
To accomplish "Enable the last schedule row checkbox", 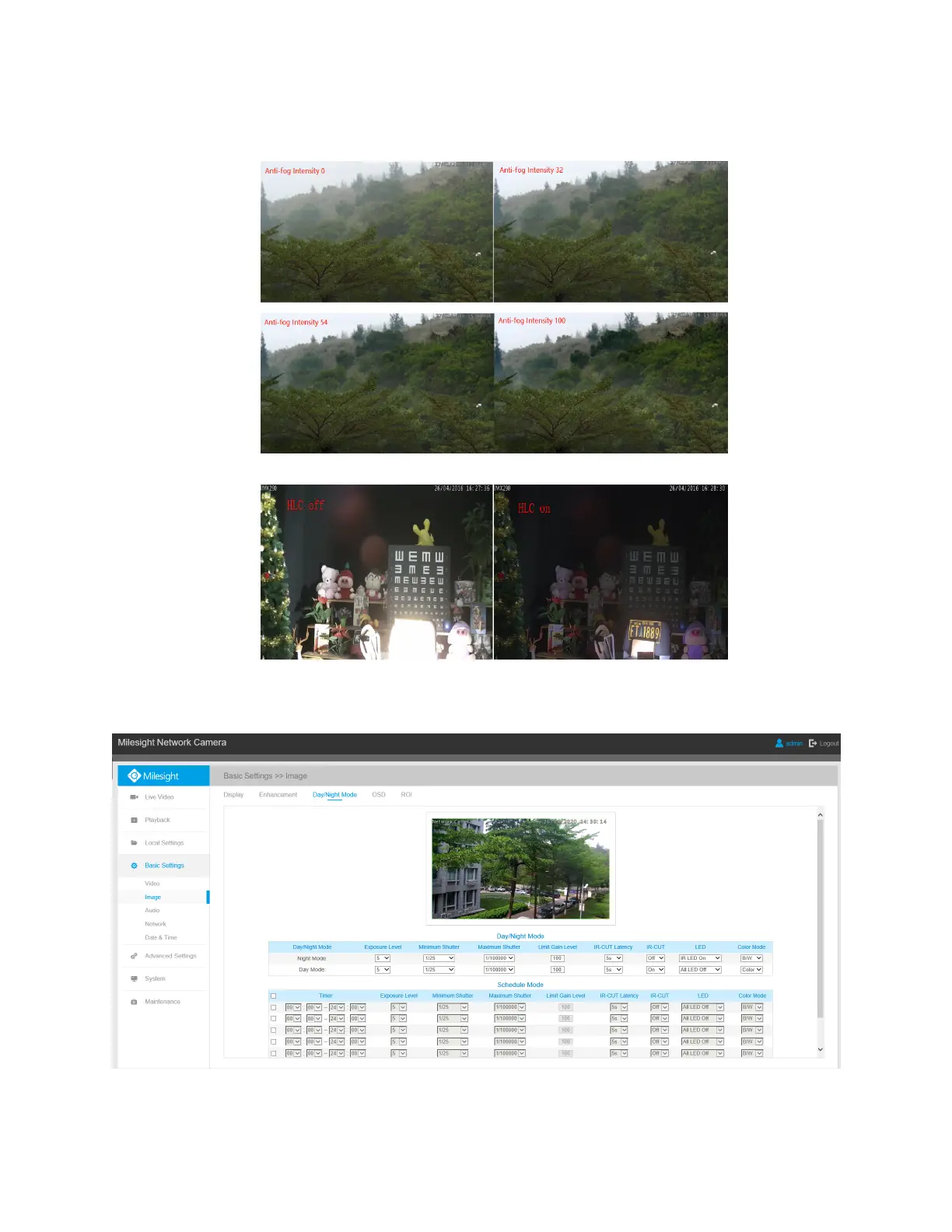I will point(273,1053).
